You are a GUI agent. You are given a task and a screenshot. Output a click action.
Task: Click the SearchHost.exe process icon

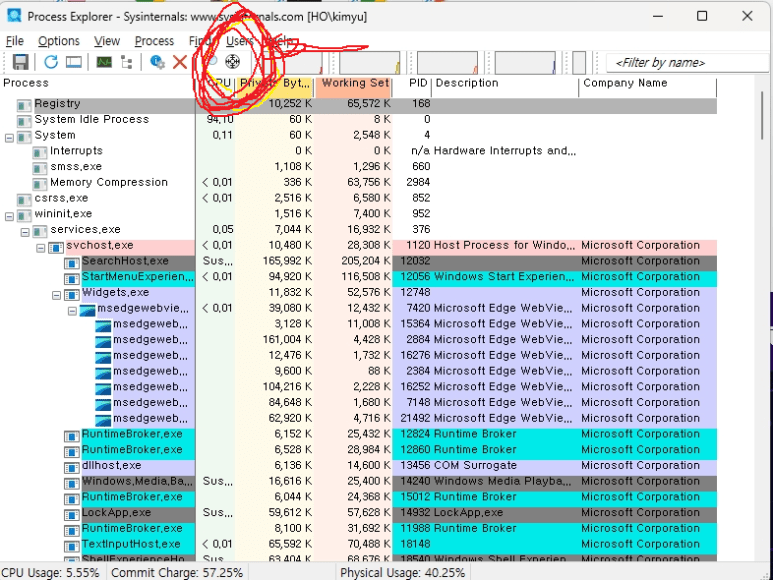[x=71, y=263]
